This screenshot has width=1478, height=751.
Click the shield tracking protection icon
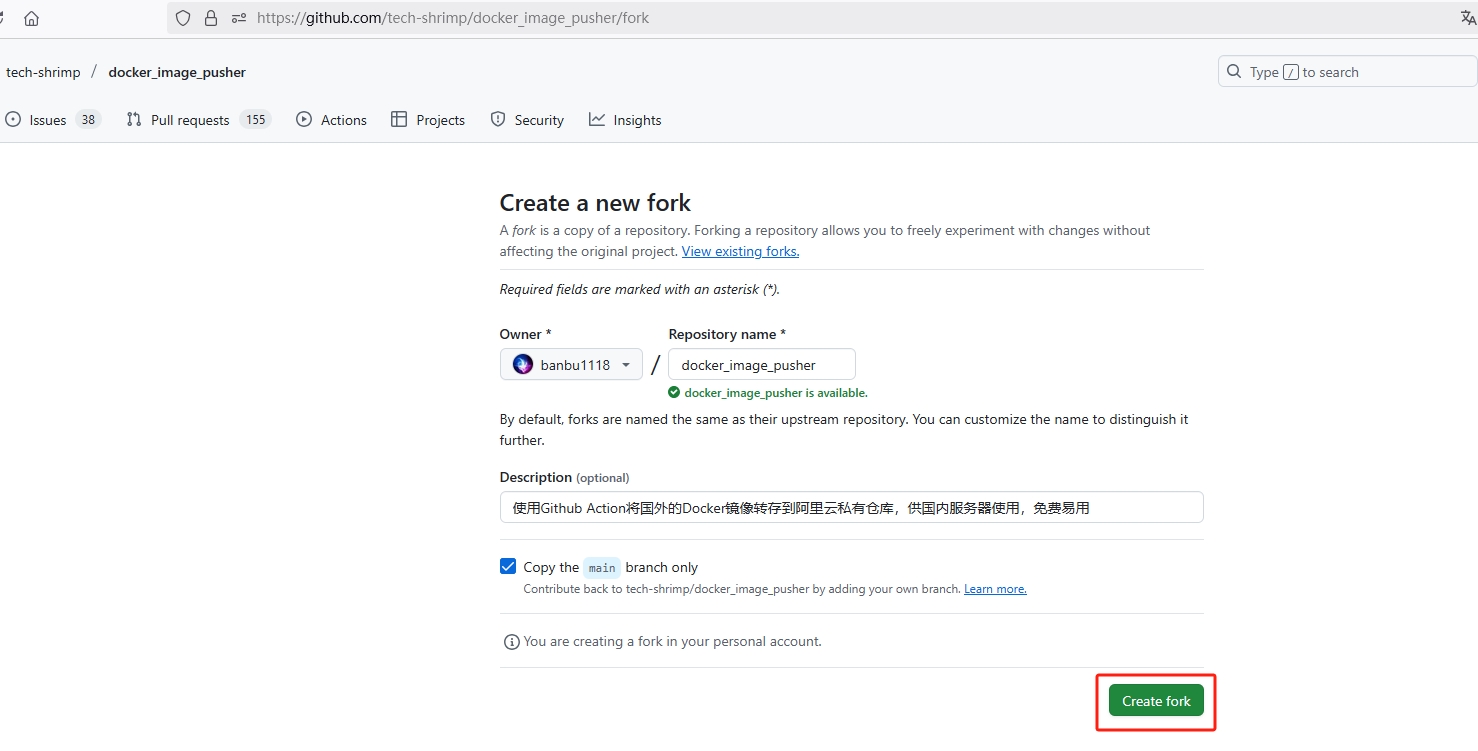point(182,18)
